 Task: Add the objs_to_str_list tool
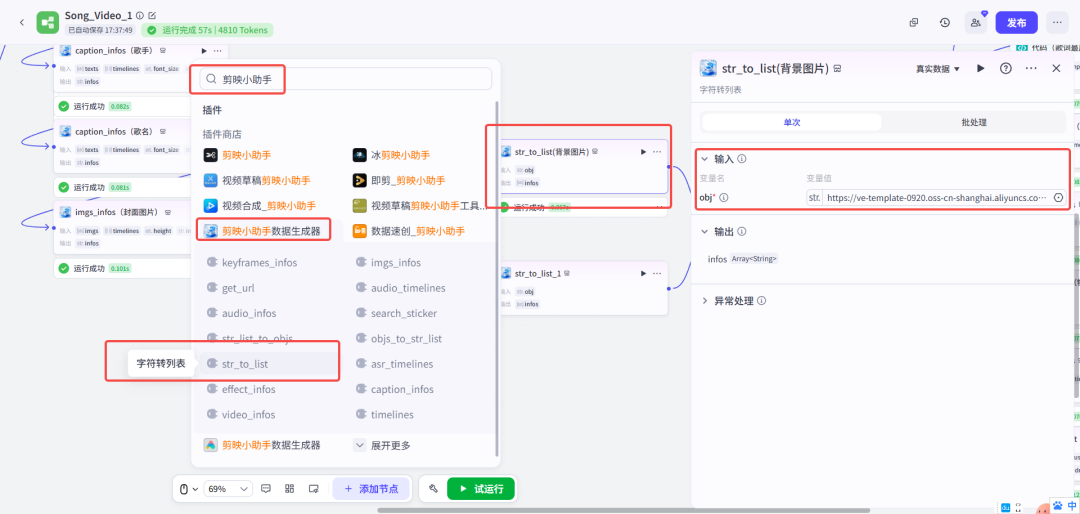tap(399, 338)
